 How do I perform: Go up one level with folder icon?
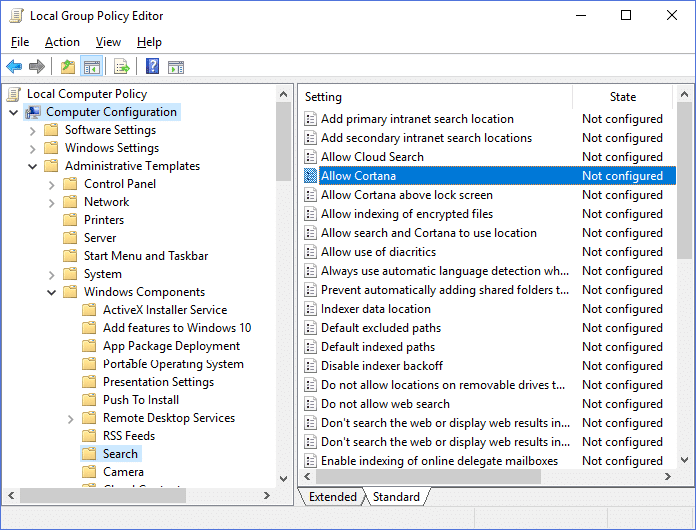pos(67,67)
